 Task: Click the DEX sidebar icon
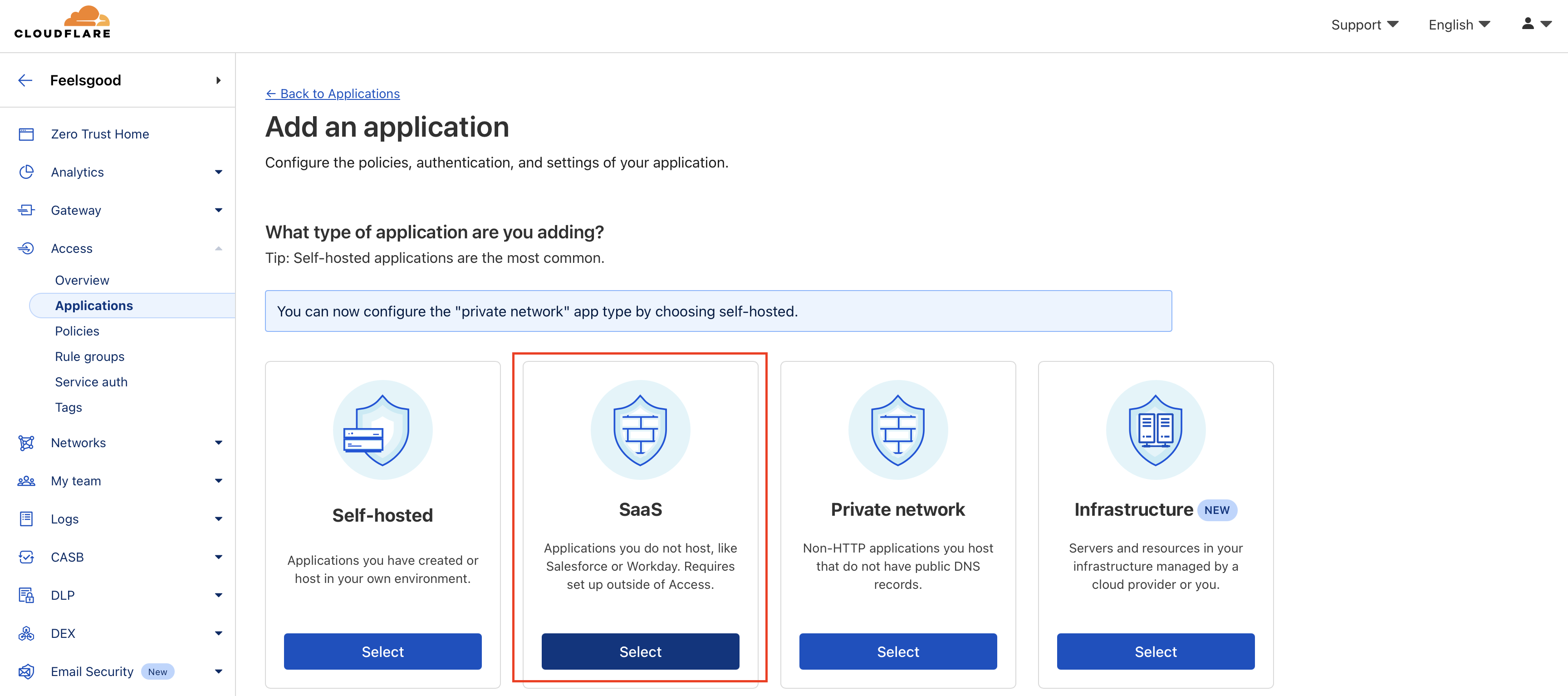(x=26, y=633)
